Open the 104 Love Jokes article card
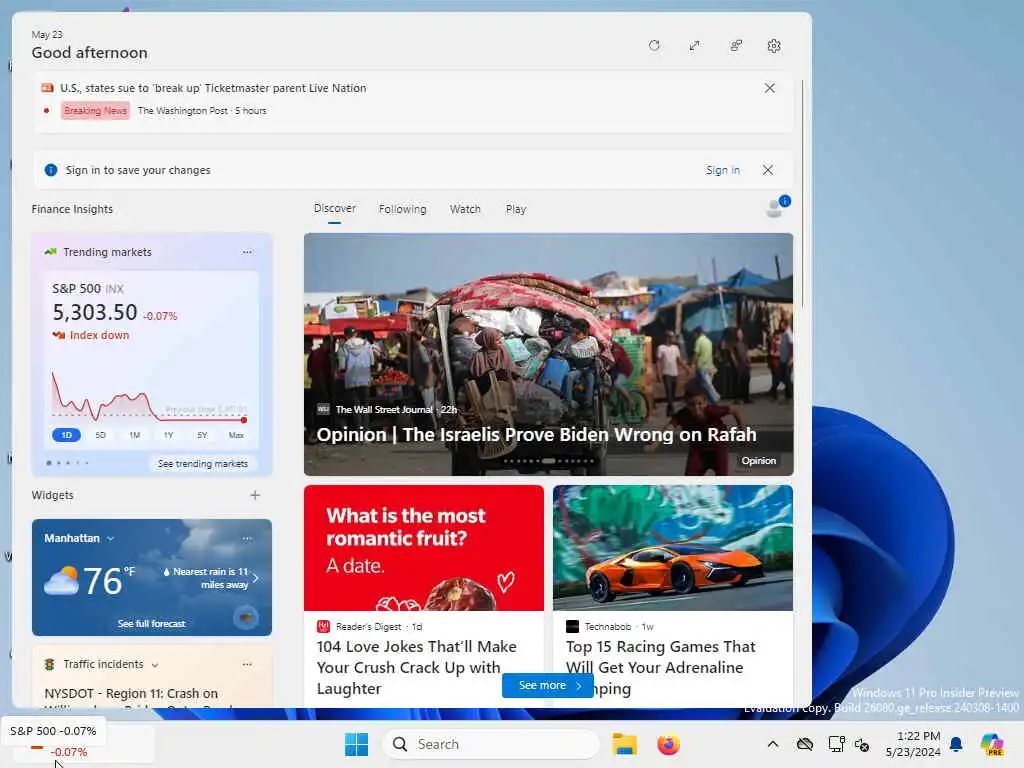The height and width of the screenshot is (768, 1024). (424, 594)
